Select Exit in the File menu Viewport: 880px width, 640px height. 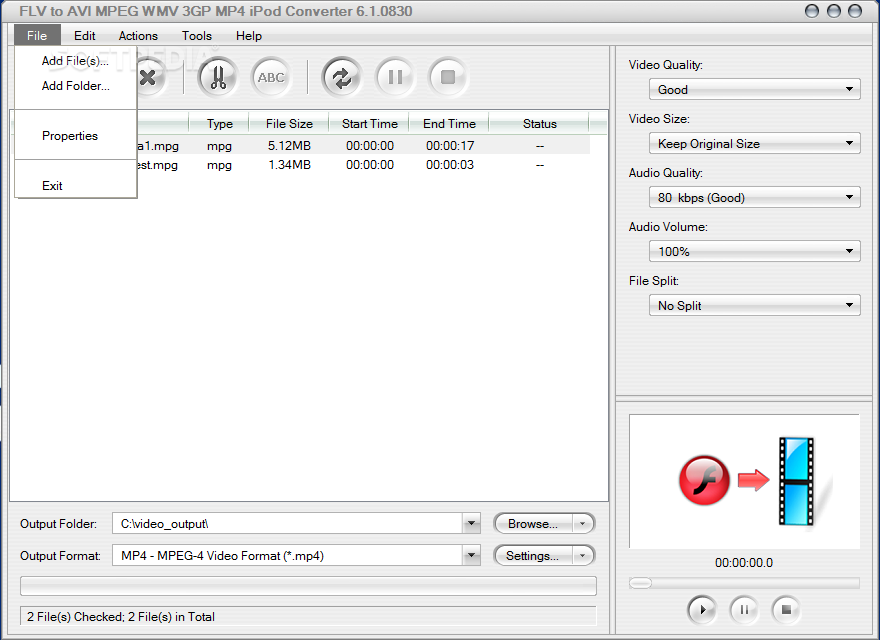75,185
